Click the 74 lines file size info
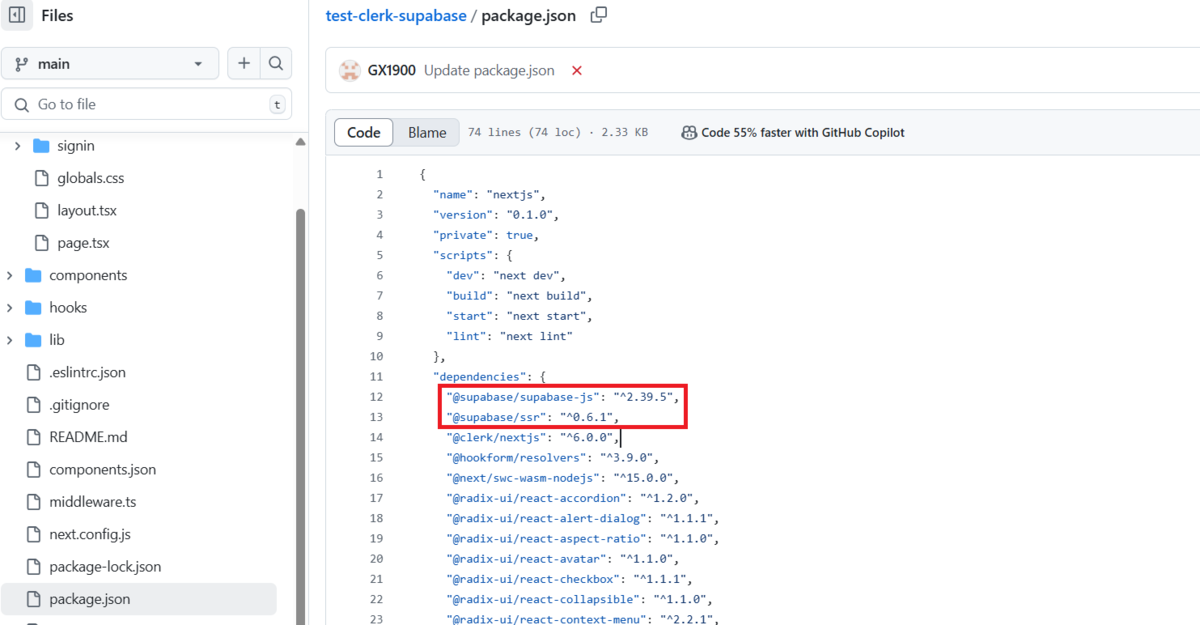Image resolution: width=1200 pixels, height=625 pixels. pyautogui.click(x=557, y=132)
